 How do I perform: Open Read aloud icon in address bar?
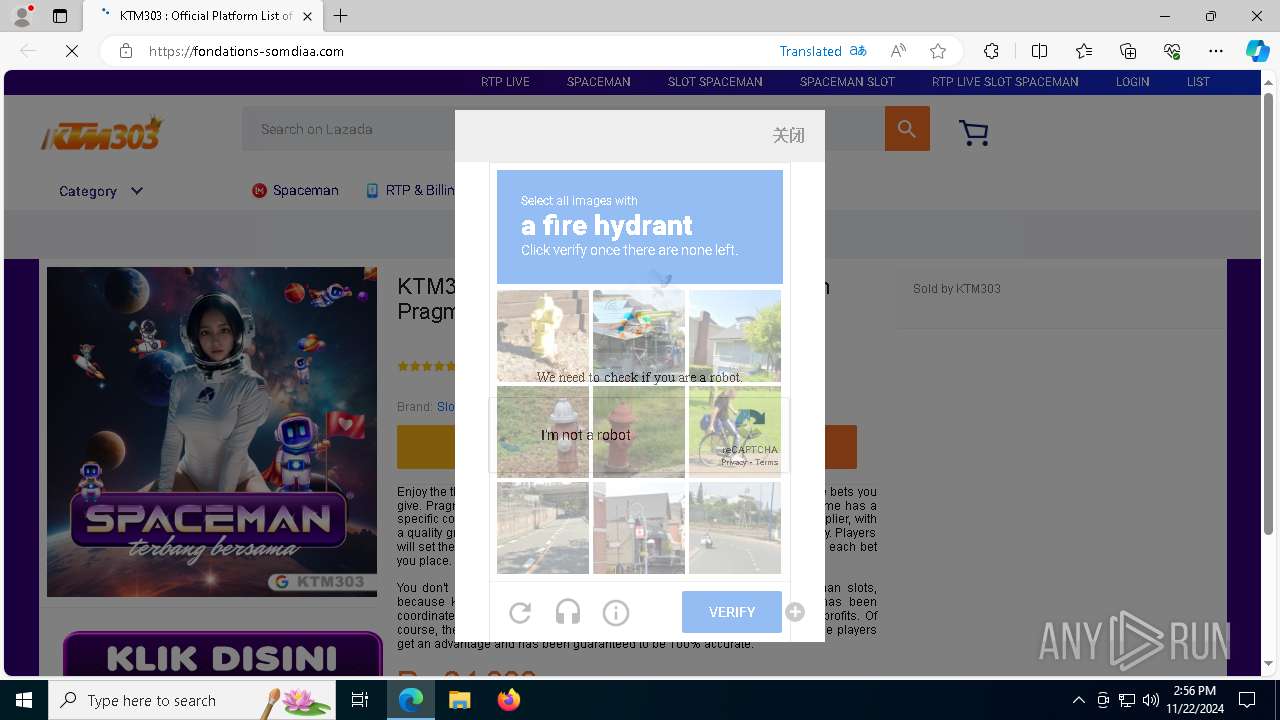tap(898, 51)
